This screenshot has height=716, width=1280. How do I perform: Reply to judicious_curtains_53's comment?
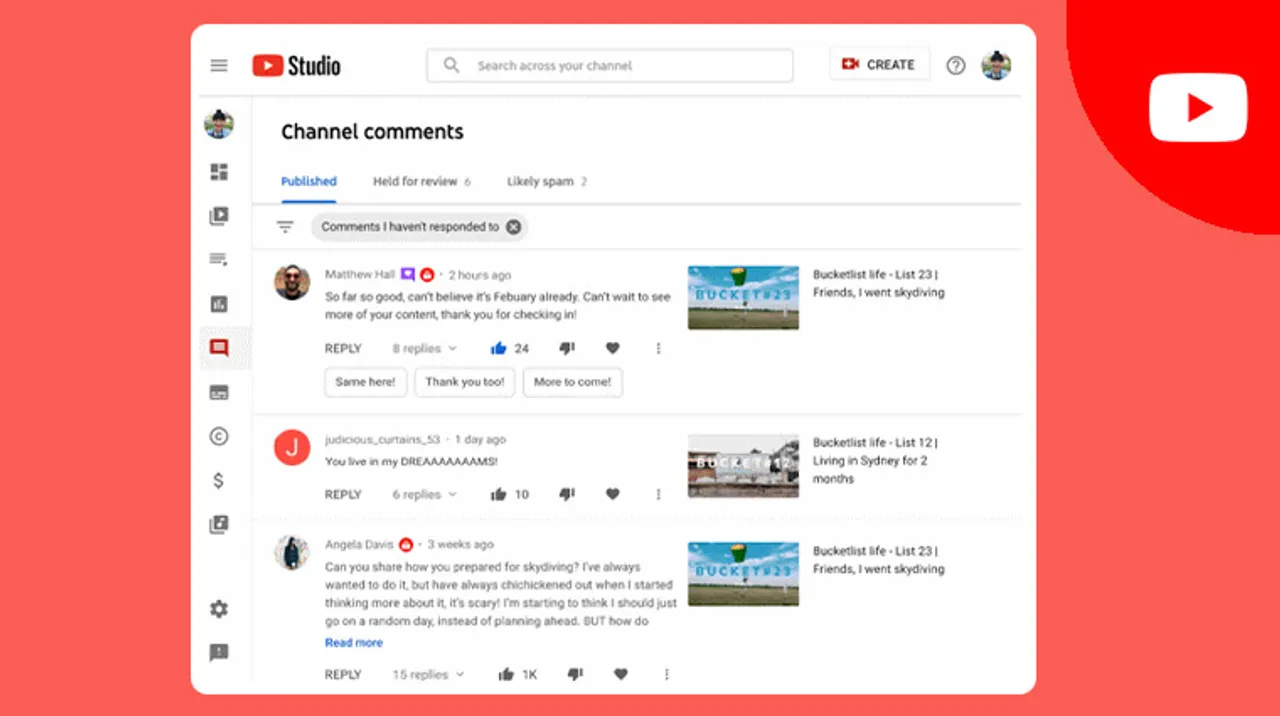pos(343,494)
